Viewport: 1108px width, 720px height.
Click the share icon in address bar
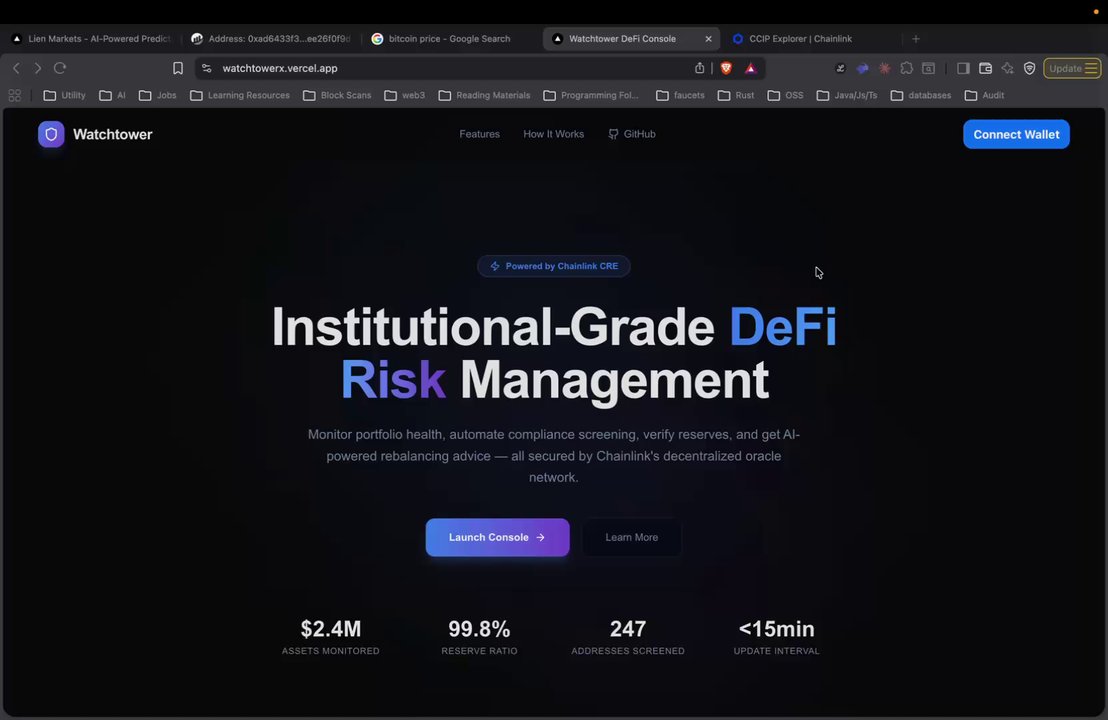pos(700,68)
